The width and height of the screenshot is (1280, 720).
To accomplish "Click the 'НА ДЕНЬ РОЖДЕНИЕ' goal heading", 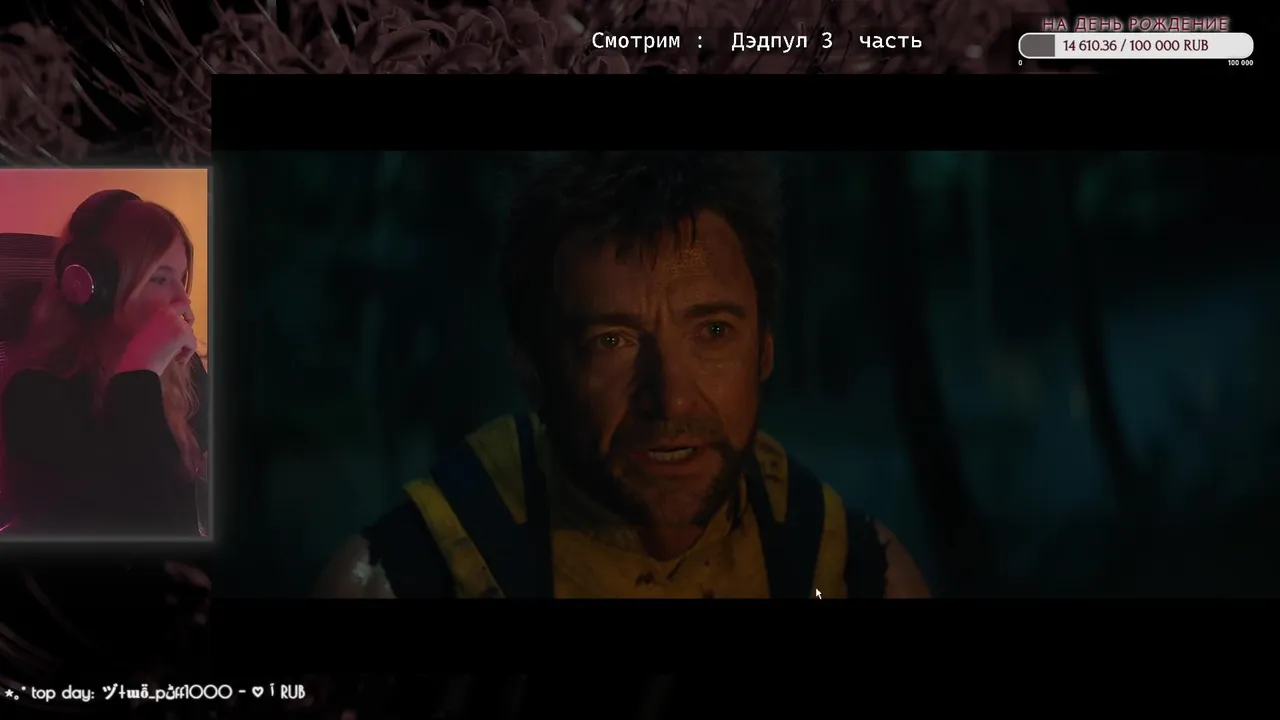I will [1136, 24].
